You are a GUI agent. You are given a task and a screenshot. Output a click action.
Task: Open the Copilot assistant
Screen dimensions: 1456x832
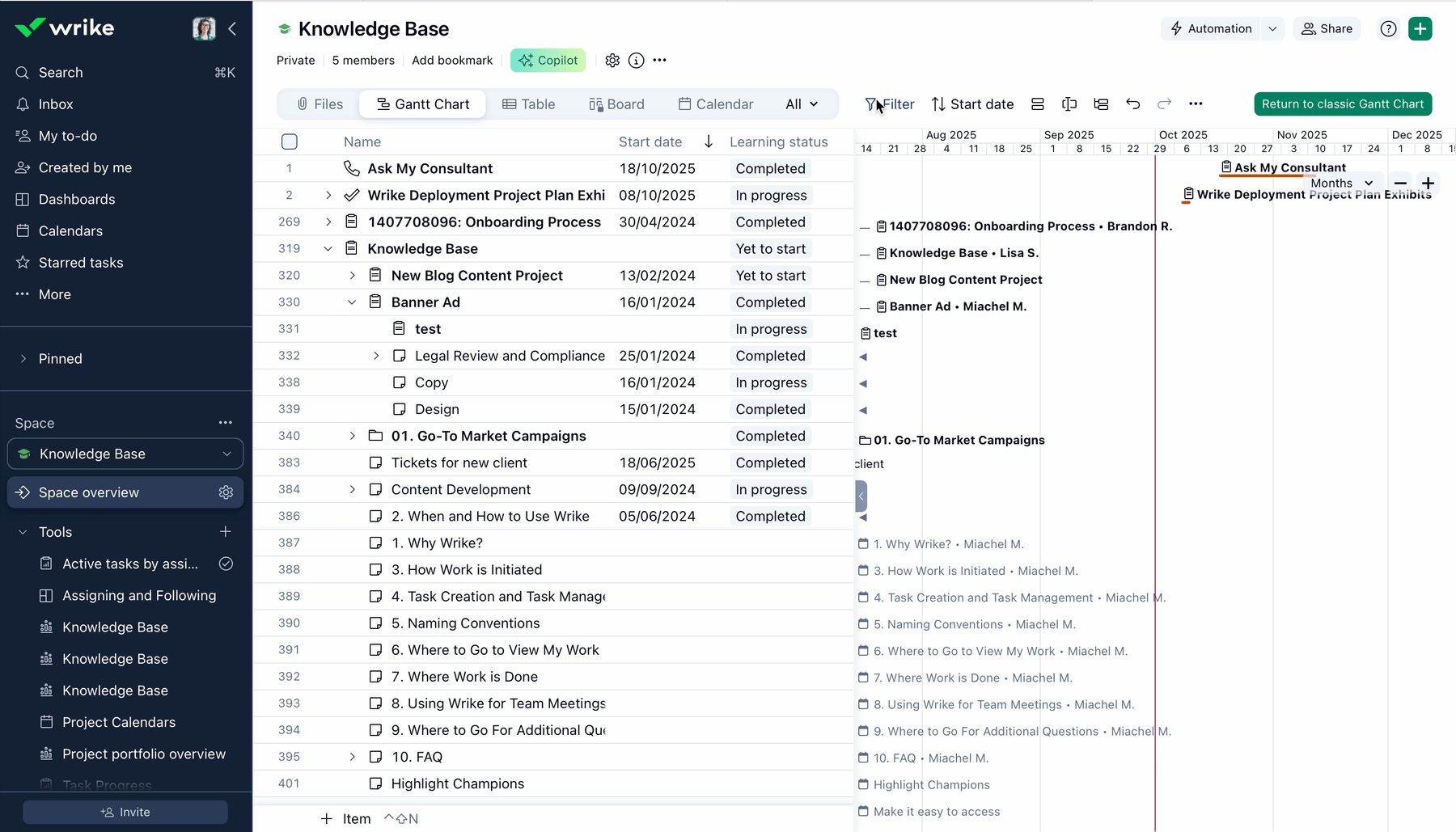(x=548, y=60)
